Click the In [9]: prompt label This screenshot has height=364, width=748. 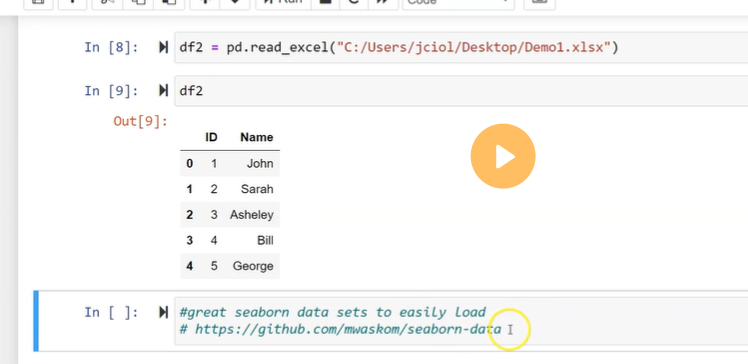tap(111, 90)
